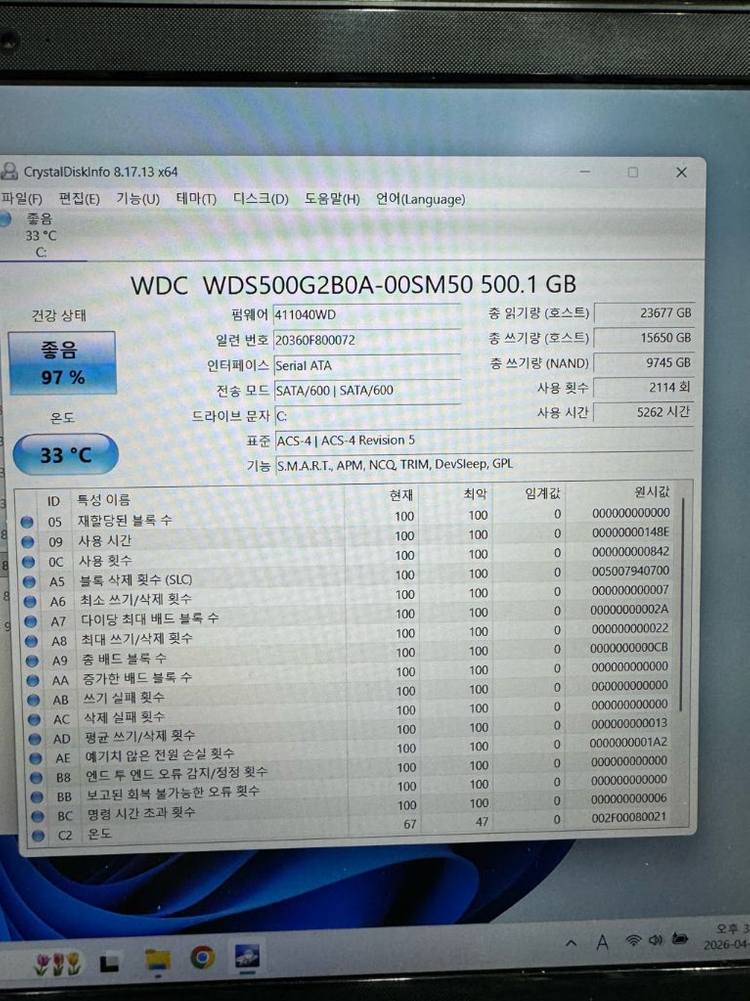The height and width of the screenshot is (1001, 750).
Task: Click the 좋음 97 % health status button
Action: (62, 363)
